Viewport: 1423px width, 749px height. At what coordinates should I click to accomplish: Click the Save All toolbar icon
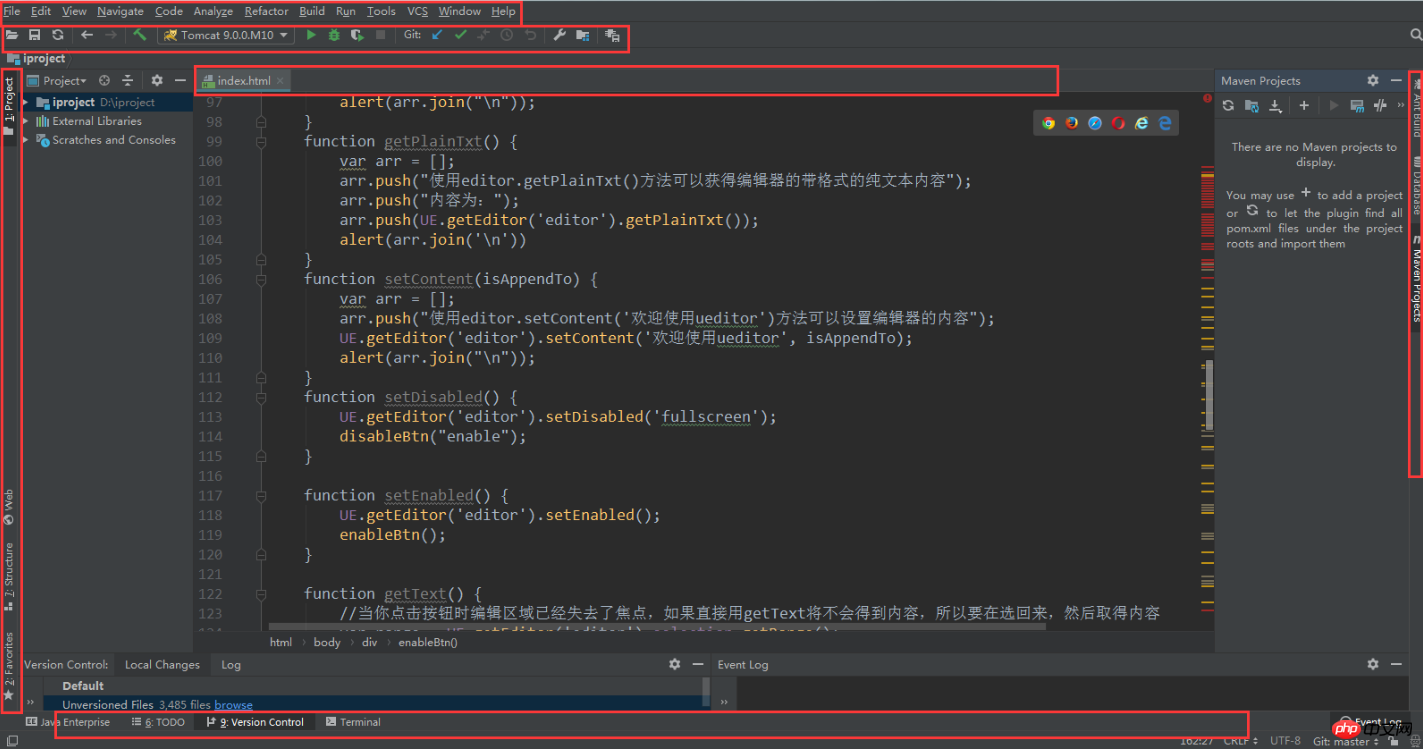click(x=35, y=35)
